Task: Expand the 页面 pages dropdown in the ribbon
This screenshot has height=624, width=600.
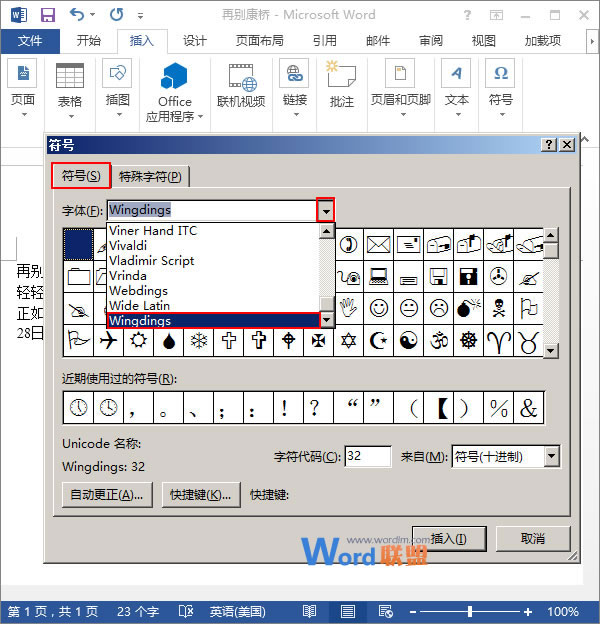Action: point(24,115)
